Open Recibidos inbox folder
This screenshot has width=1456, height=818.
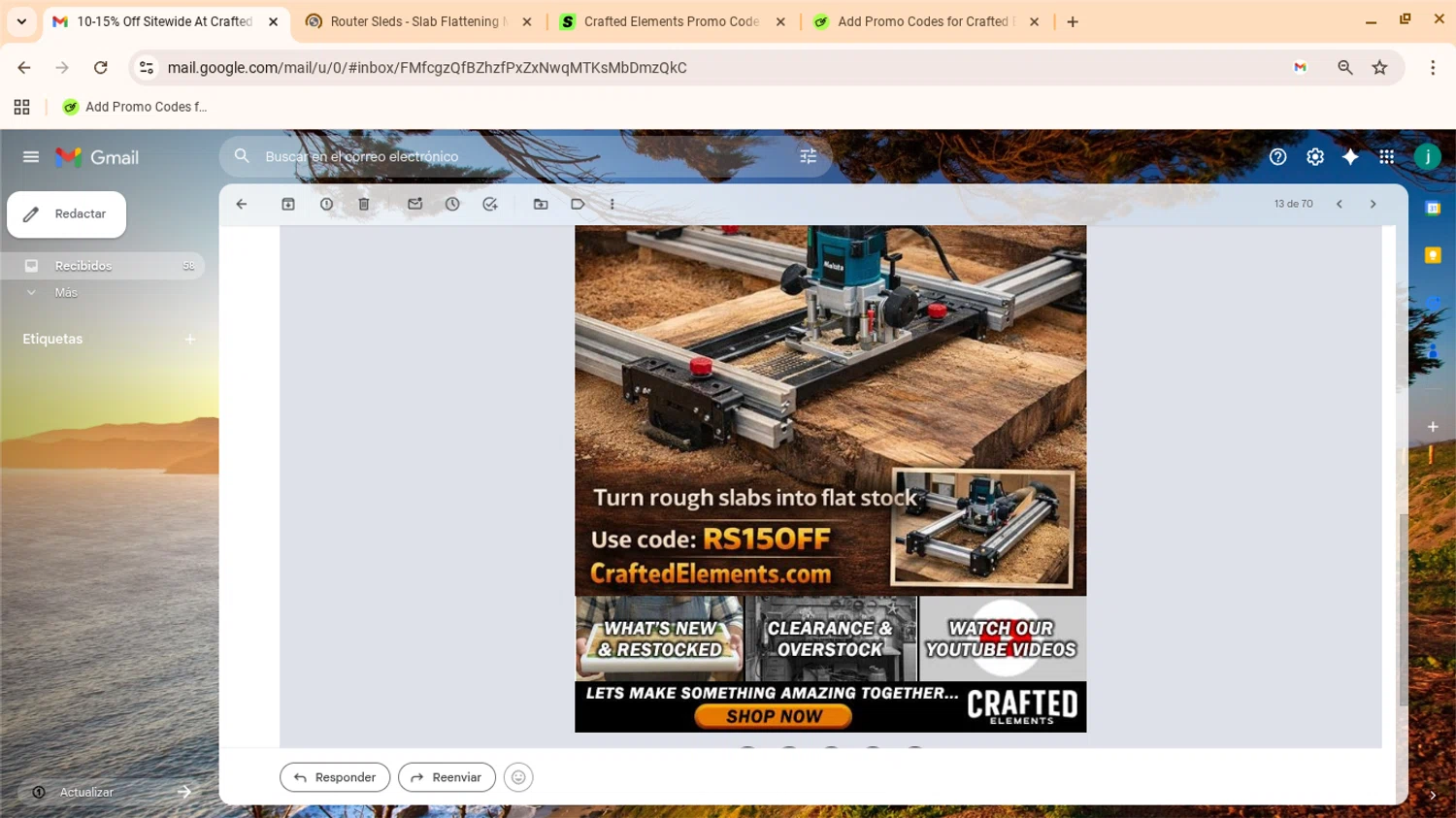click(x=102, y=266)
